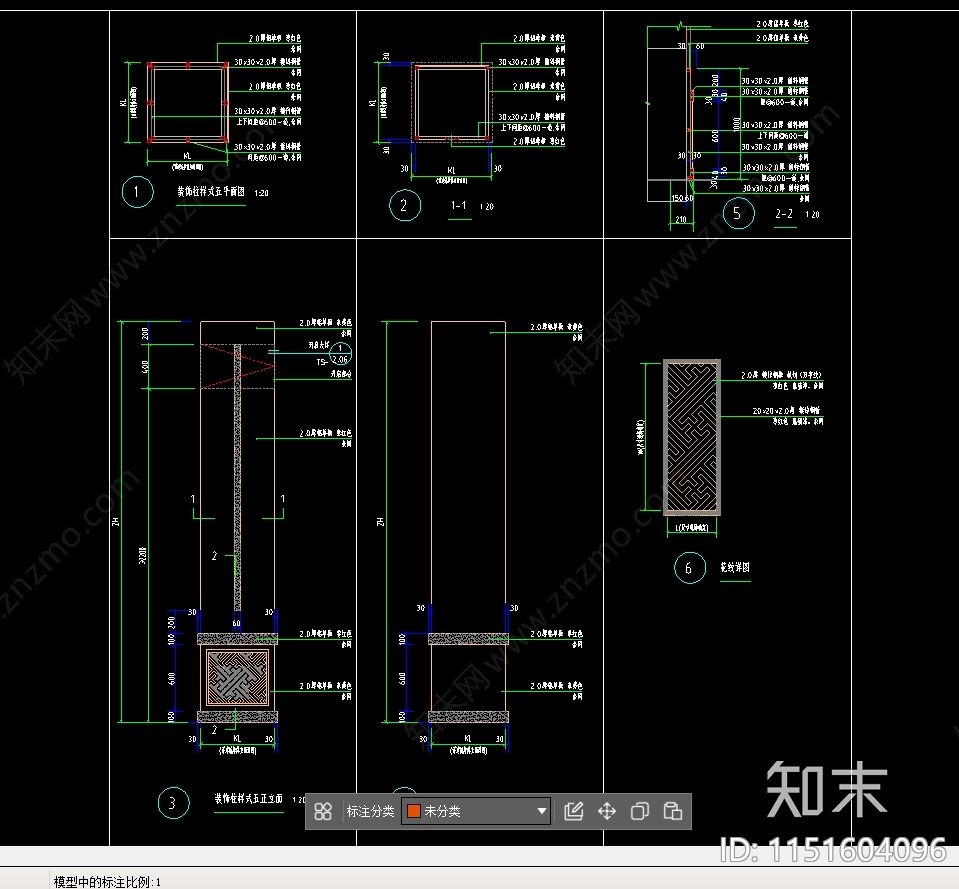Select detail bubble 6 labeled 柱纹详图
The height and width of the screenshot is (889, 959).
click(x=689, y=568)
